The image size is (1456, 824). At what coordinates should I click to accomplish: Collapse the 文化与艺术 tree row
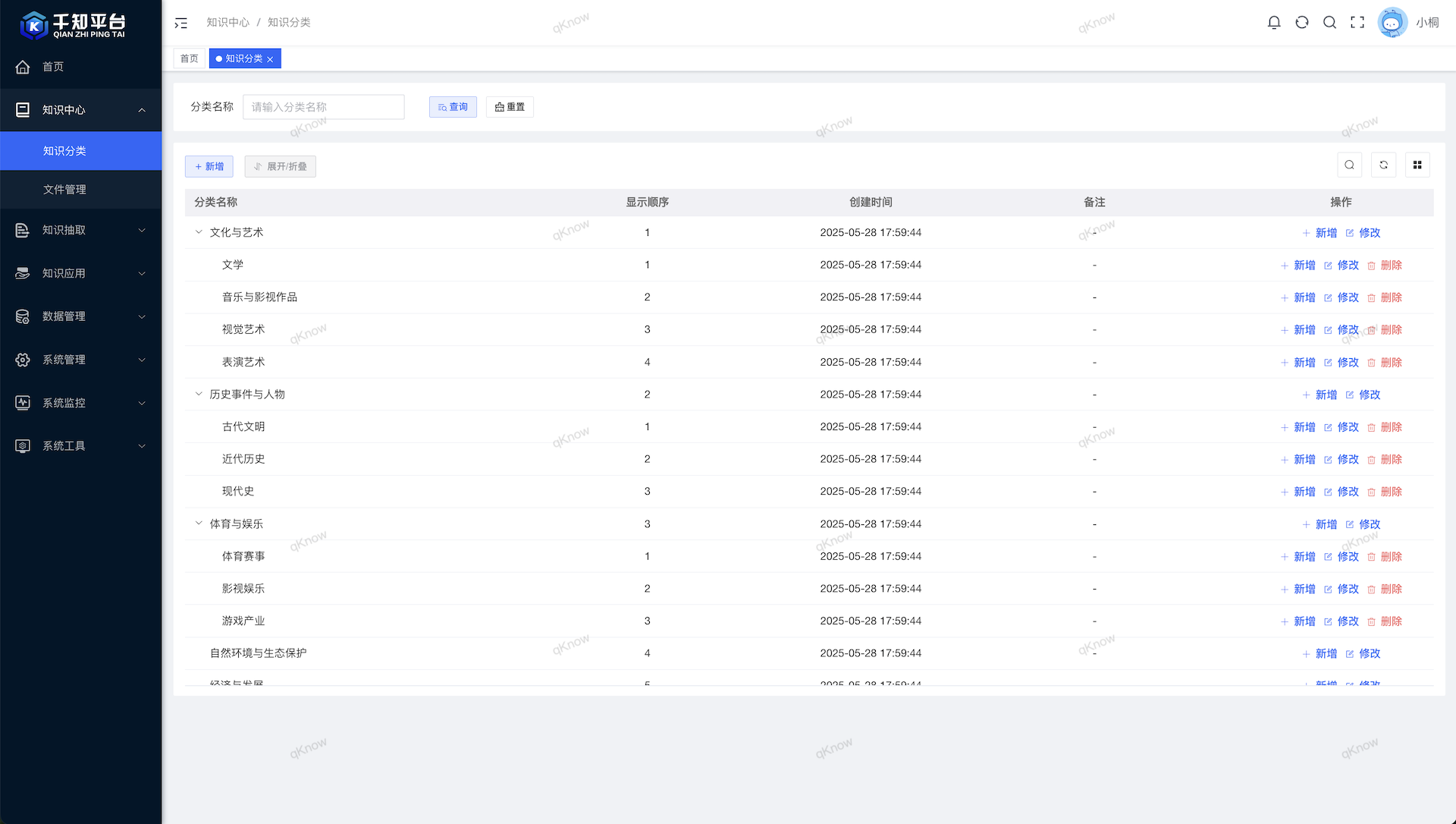point(199,232)
